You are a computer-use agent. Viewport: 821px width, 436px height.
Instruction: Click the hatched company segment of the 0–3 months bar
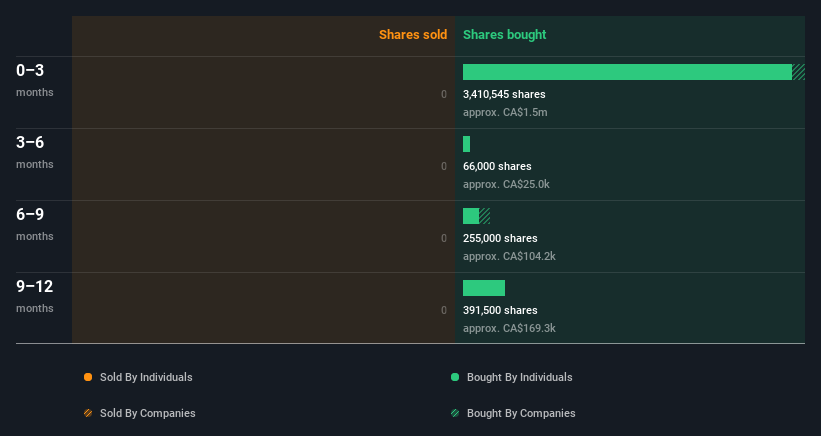(798, 72)
